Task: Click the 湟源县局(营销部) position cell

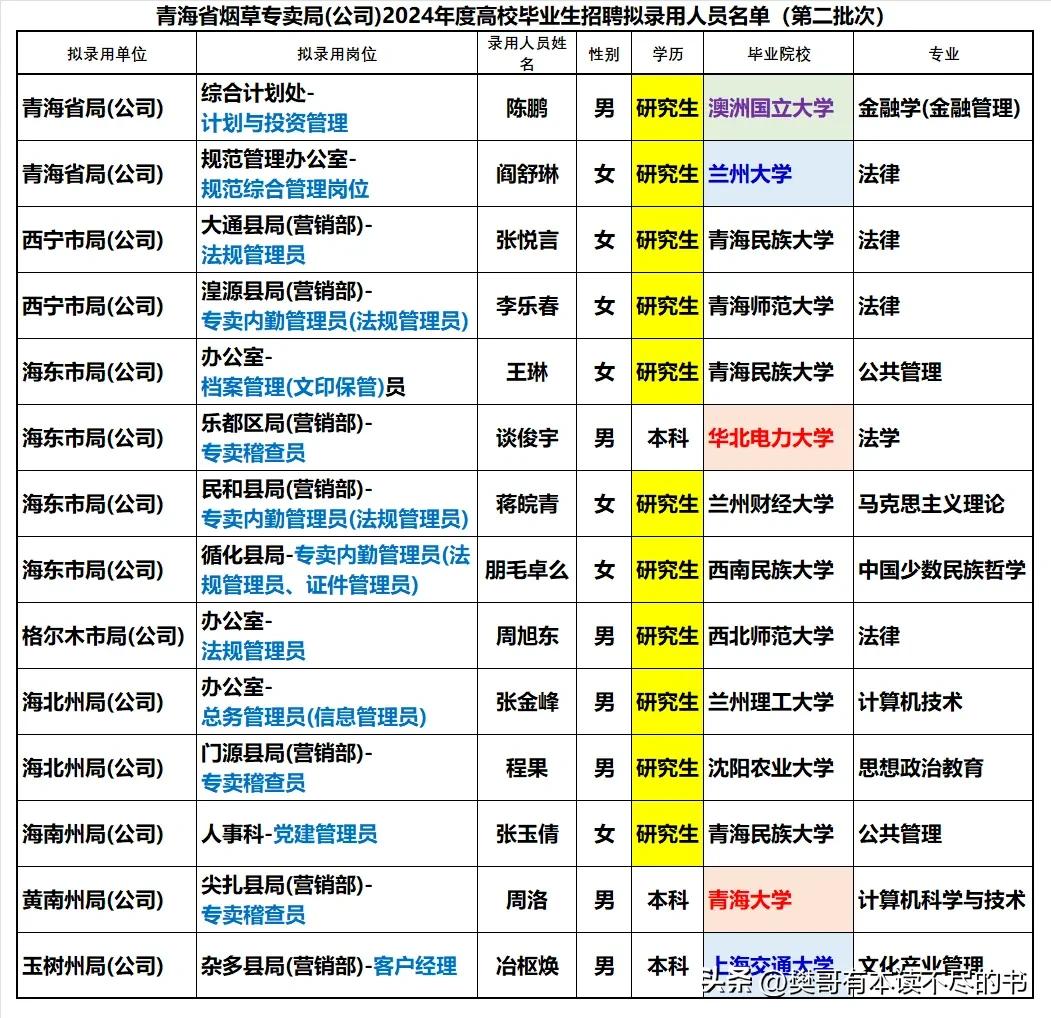Action: pos(336,306)
